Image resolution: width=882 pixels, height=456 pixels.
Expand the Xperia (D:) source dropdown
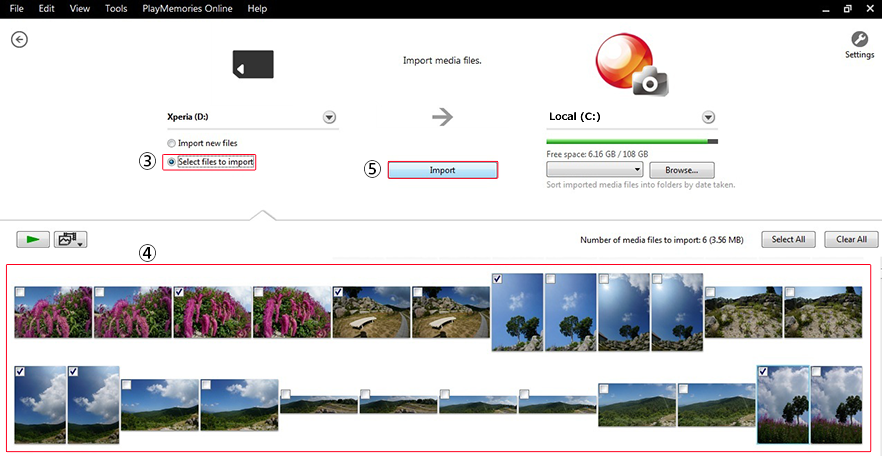point(330,118)
